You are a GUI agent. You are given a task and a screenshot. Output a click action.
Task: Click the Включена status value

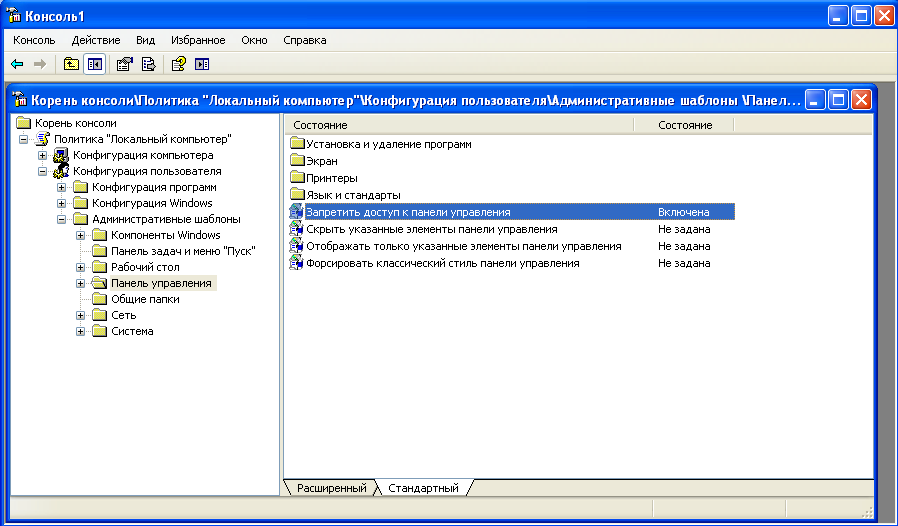(x=684, y=212)
